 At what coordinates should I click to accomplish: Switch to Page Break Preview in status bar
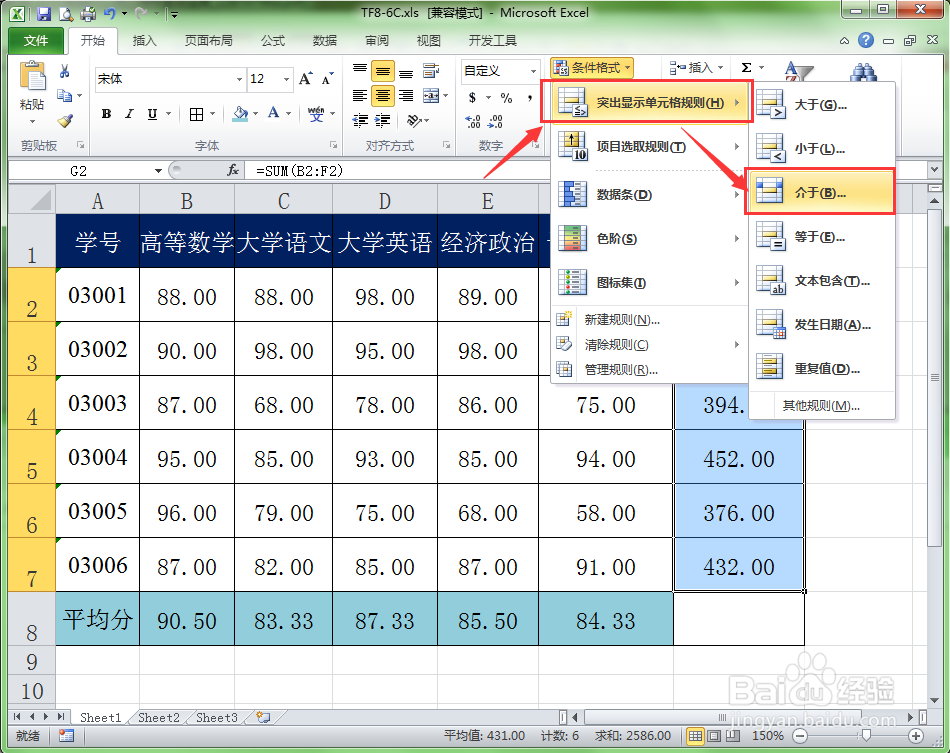coord(734,736)
